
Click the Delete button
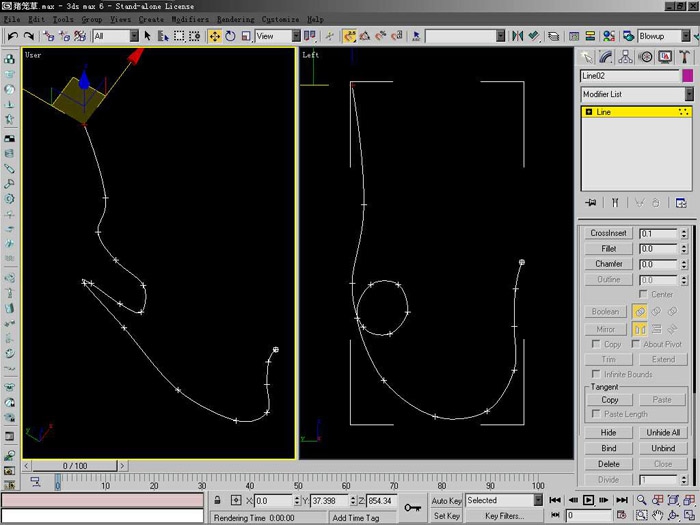pos(608,464)
